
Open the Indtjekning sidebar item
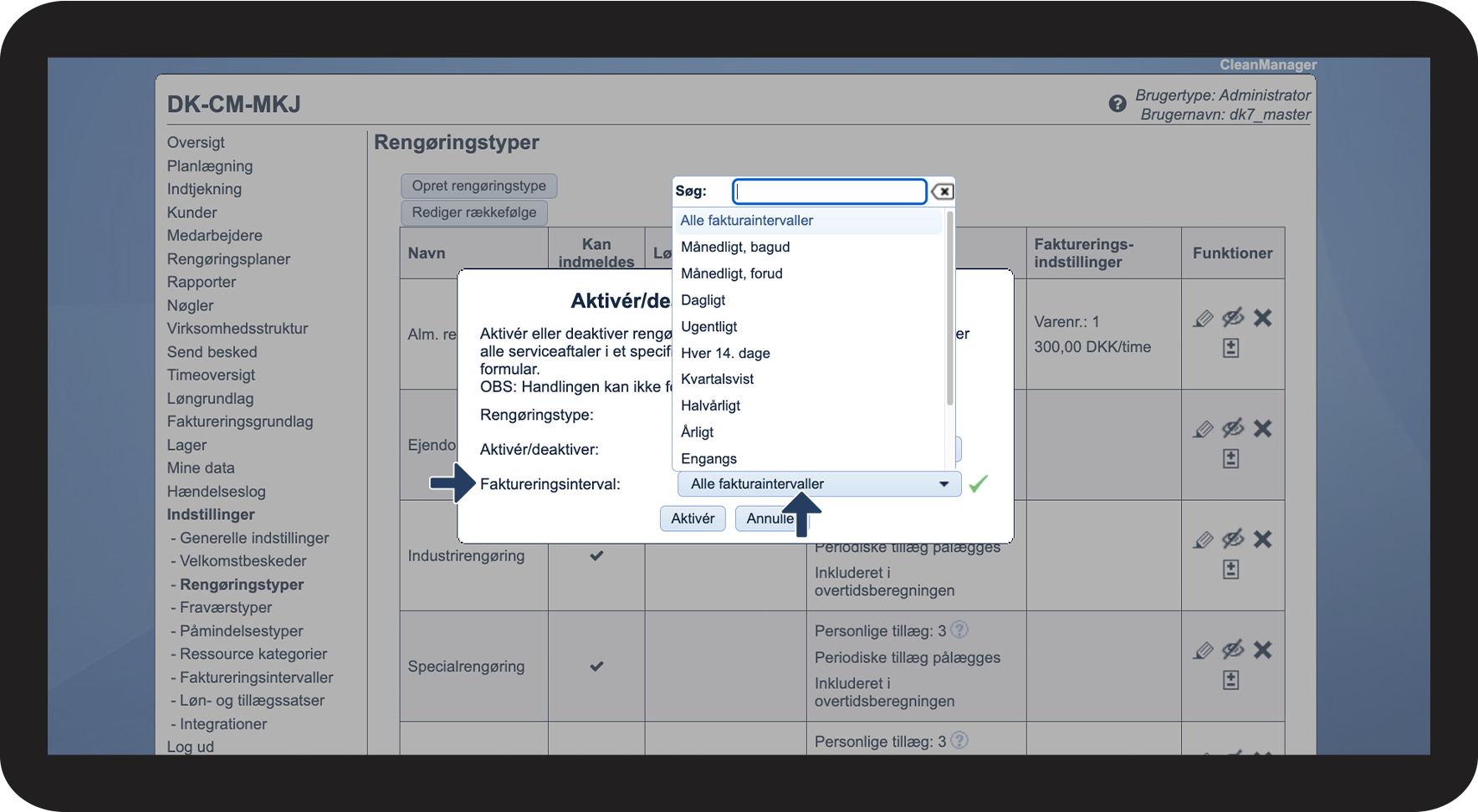coord(204,189)
